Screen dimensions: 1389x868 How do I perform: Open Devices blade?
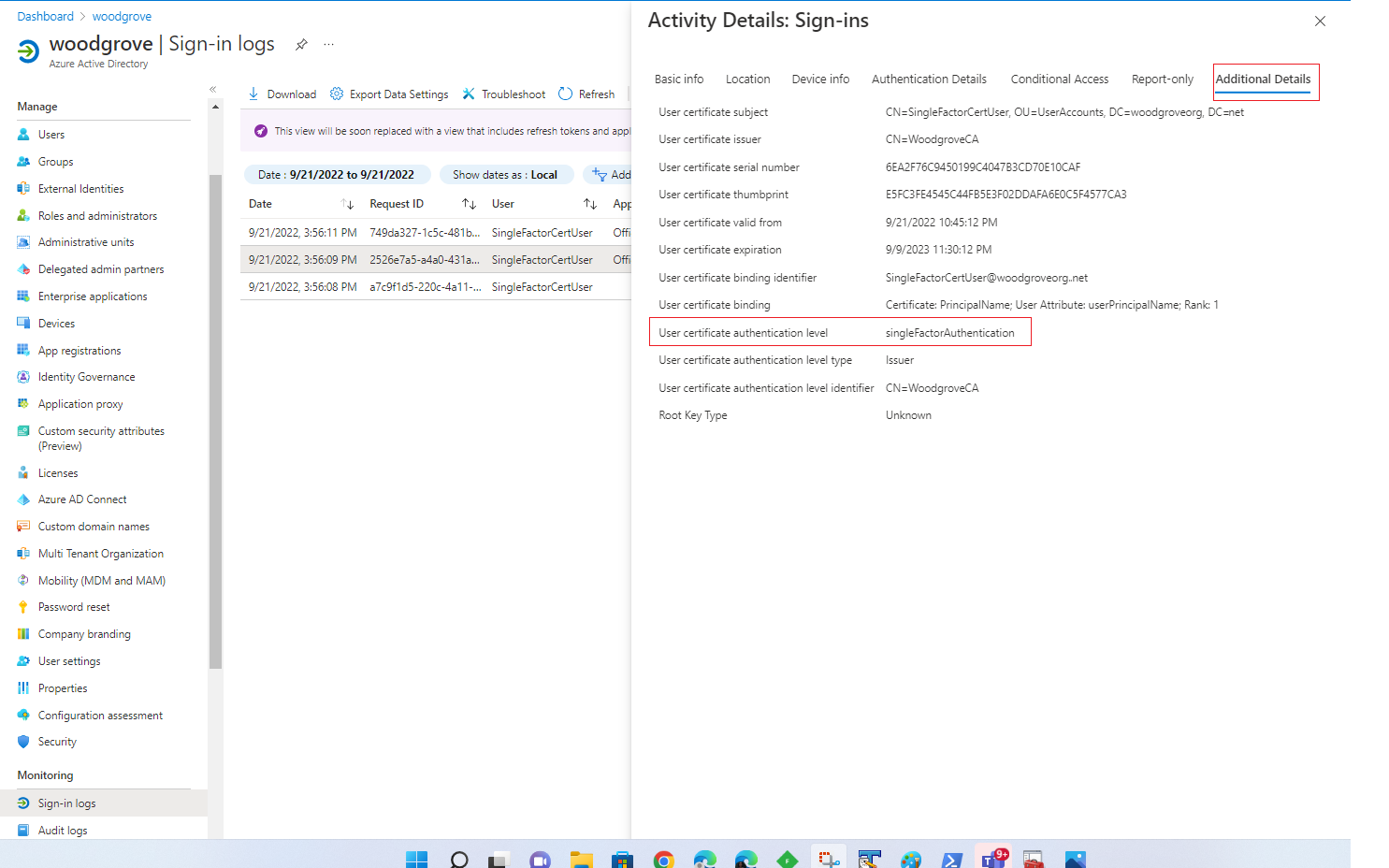point(56,324)
